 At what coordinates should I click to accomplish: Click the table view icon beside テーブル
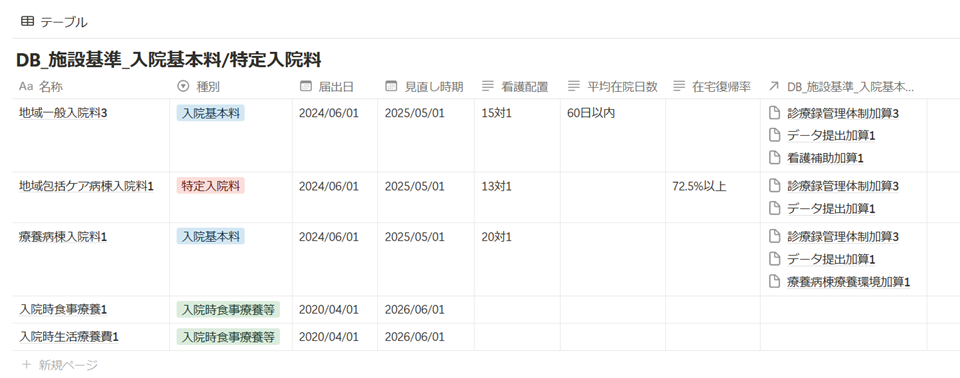click(x=27, y=21)
